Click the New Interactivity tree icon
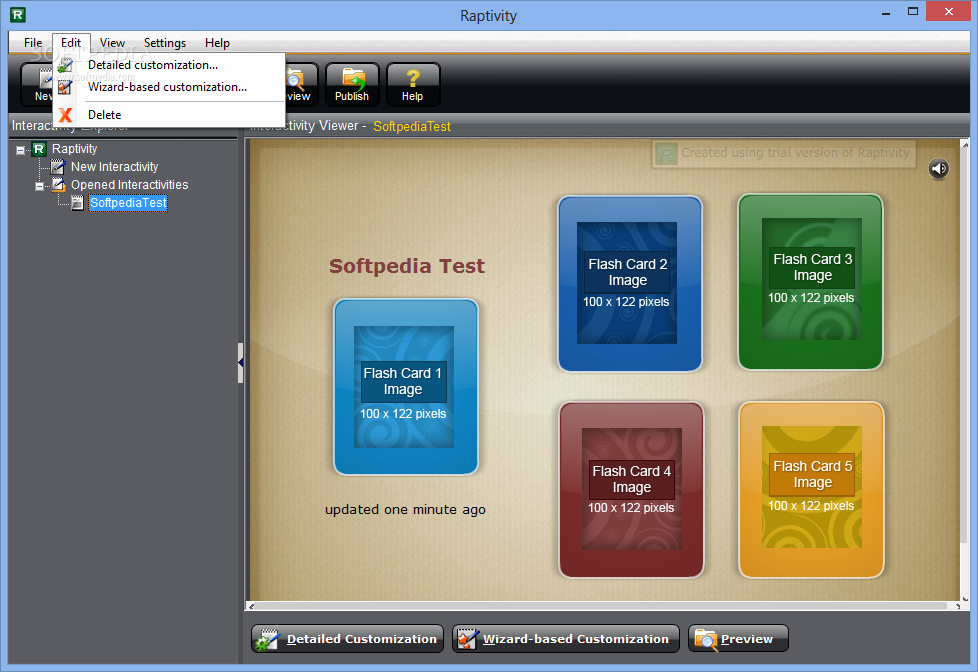 pyautogui.click(x=58, y=167)
